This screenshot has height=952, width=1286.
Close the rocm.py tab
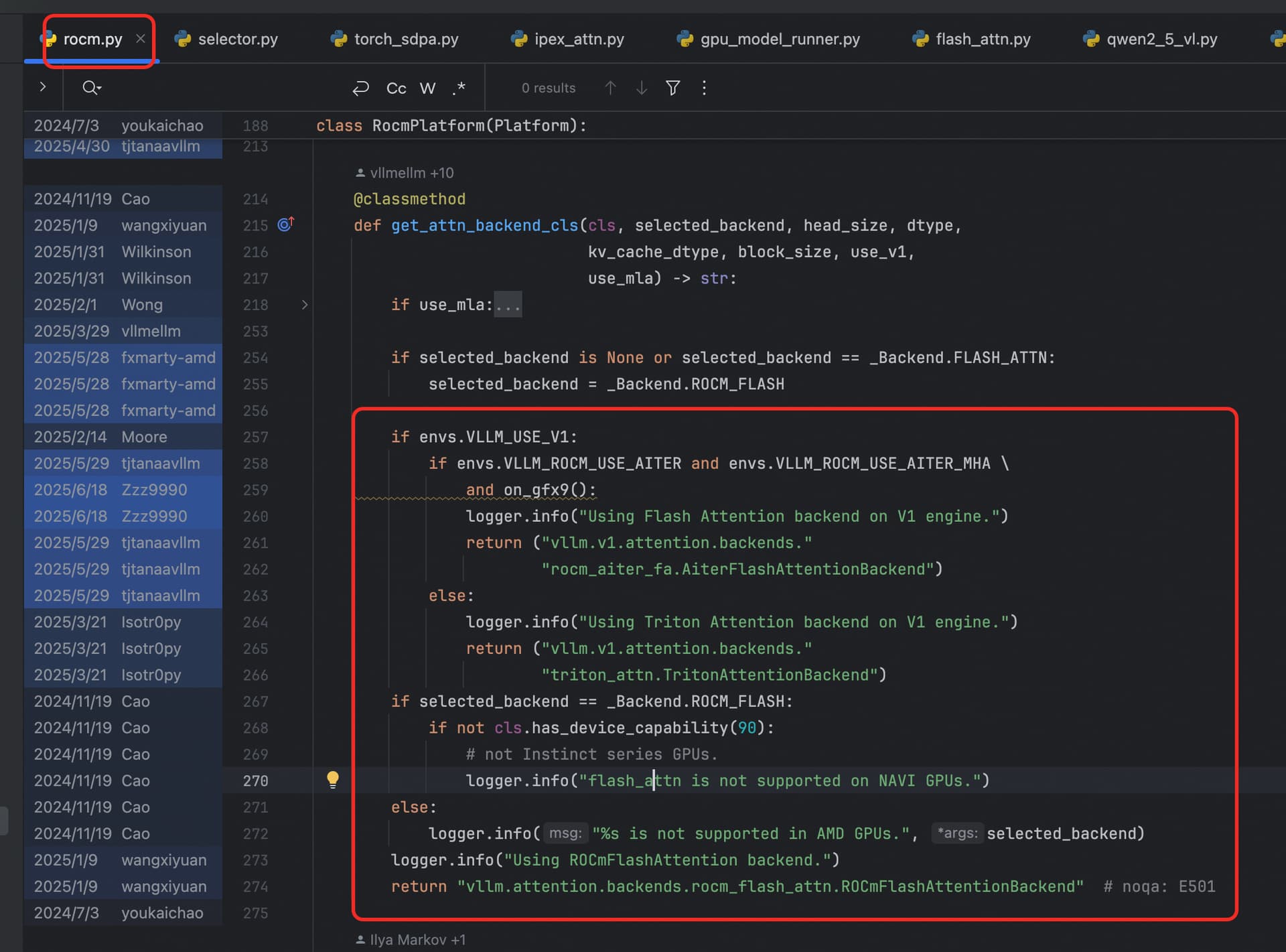tap(141, 39)
